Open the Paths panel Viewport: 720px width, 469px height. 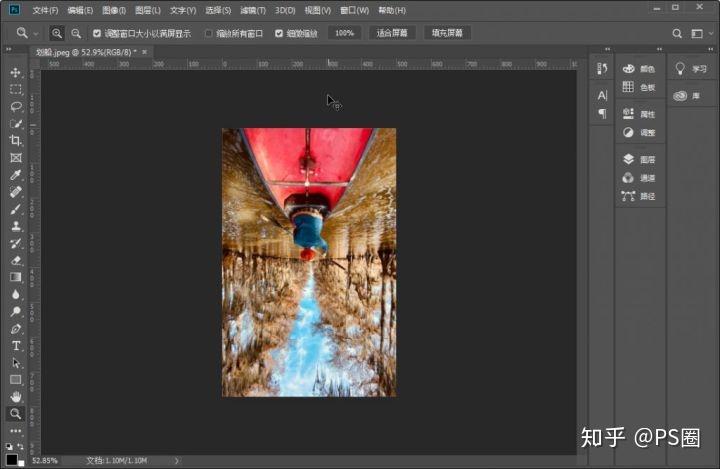pos(639,196)
